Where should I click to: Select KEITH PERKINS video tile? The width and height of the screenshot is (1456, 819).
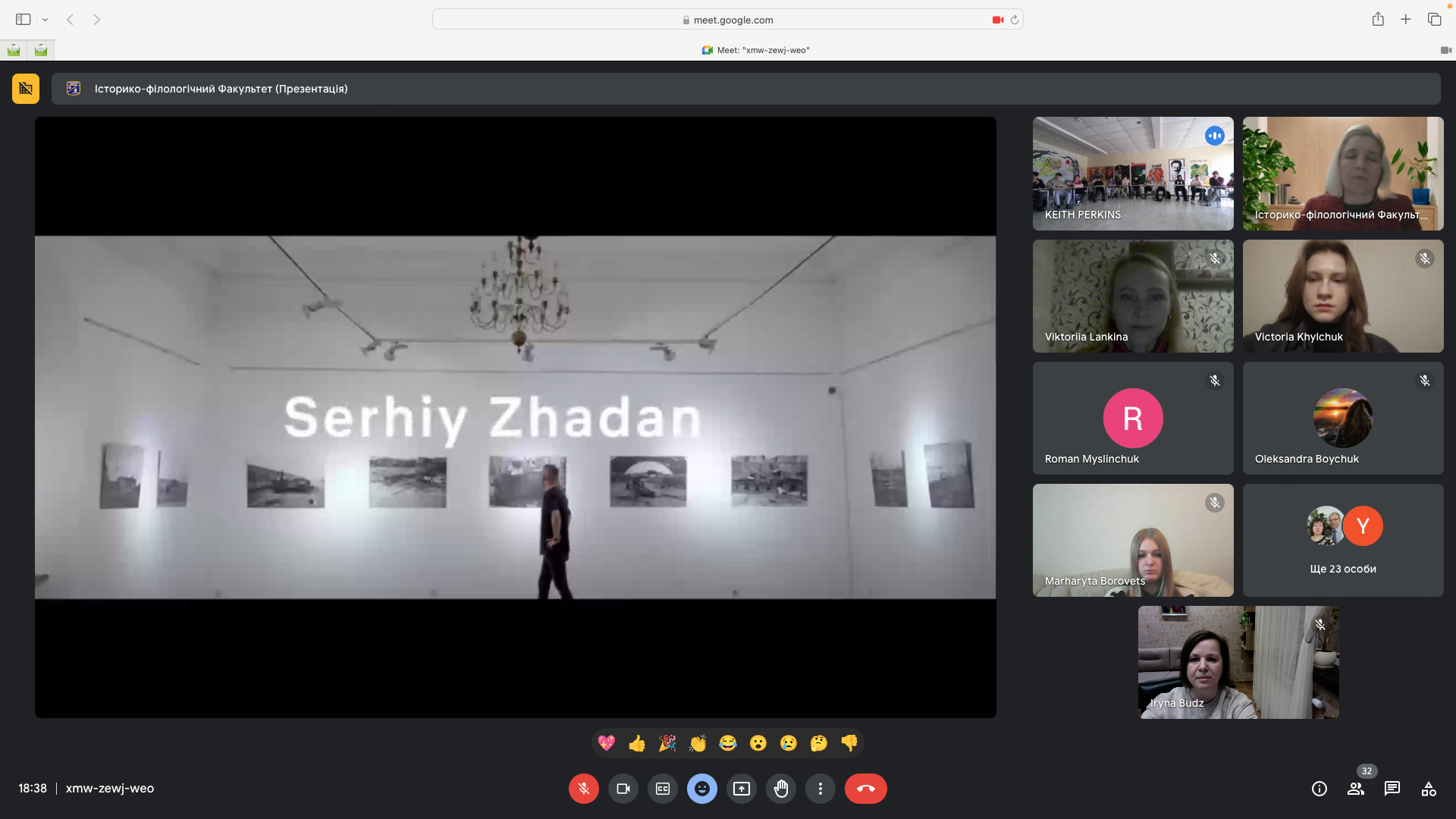tap(1133, 174)
